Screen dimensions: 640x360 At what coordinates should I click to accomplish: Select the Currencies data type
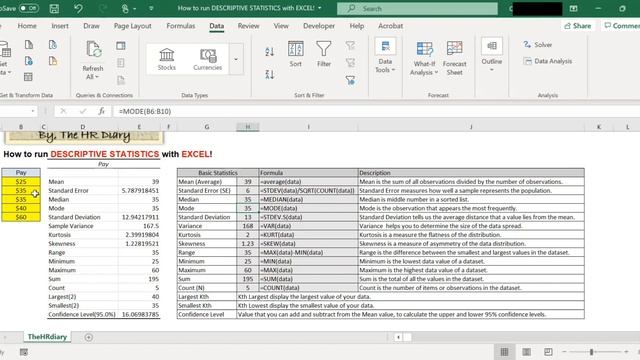208,60
